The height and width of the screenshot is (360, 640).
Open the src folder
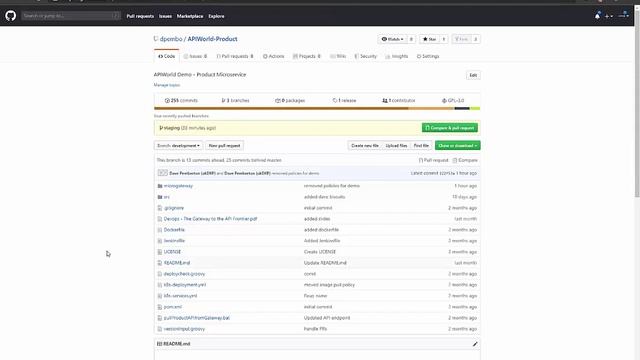(x=167, y=197)
